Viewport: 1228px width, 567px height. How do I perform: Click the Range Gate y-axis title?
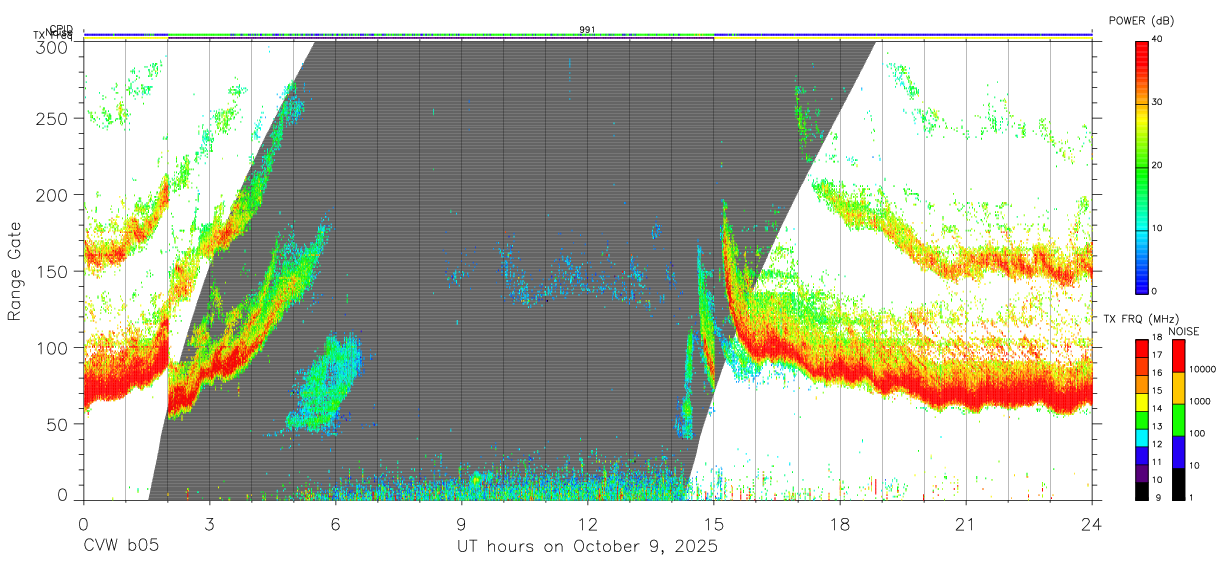15,271
